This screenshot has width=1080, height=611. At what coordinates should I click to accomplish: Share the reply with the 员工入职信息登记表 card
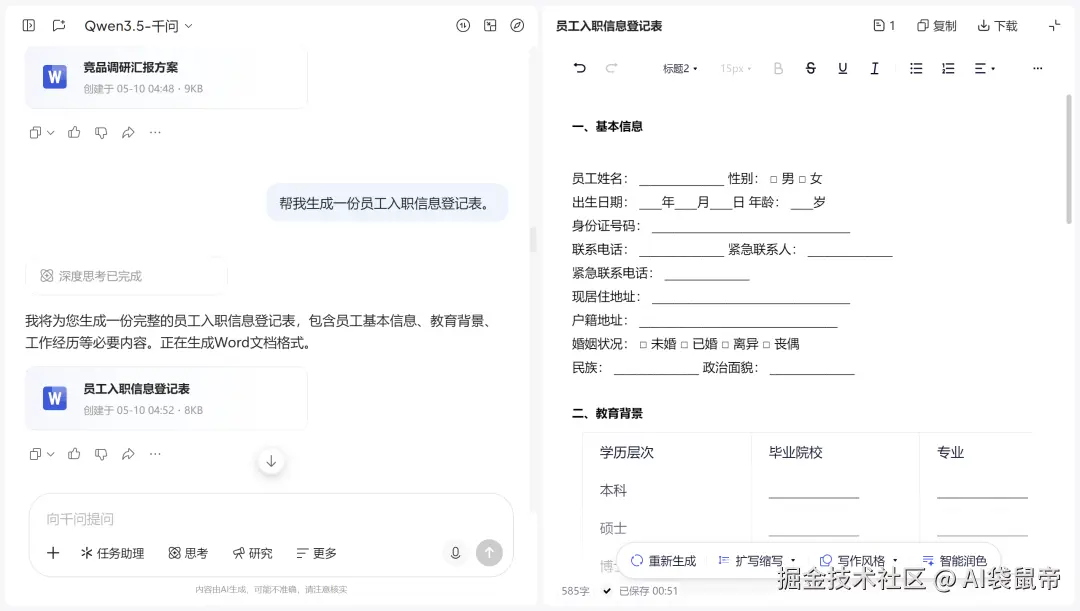point(128,454)
